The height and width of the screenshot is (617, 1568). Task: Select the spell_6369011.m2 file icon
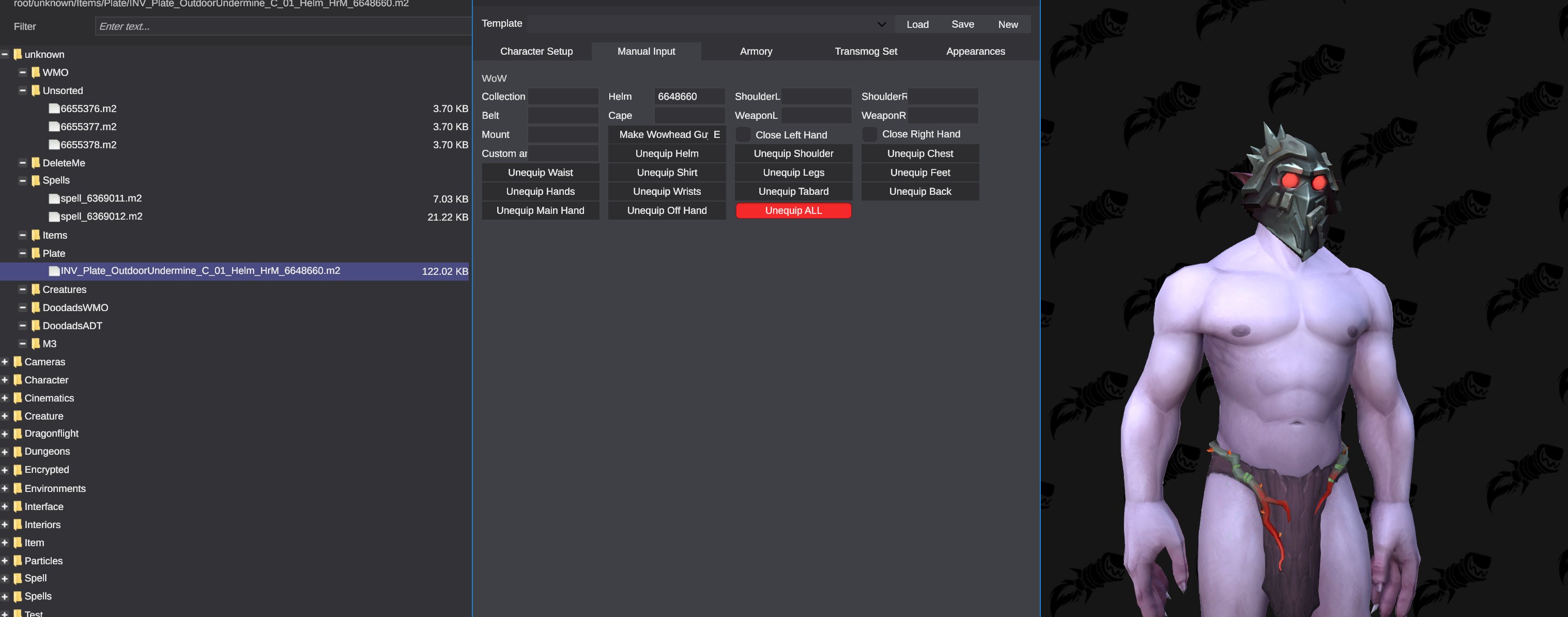[54, 199]
